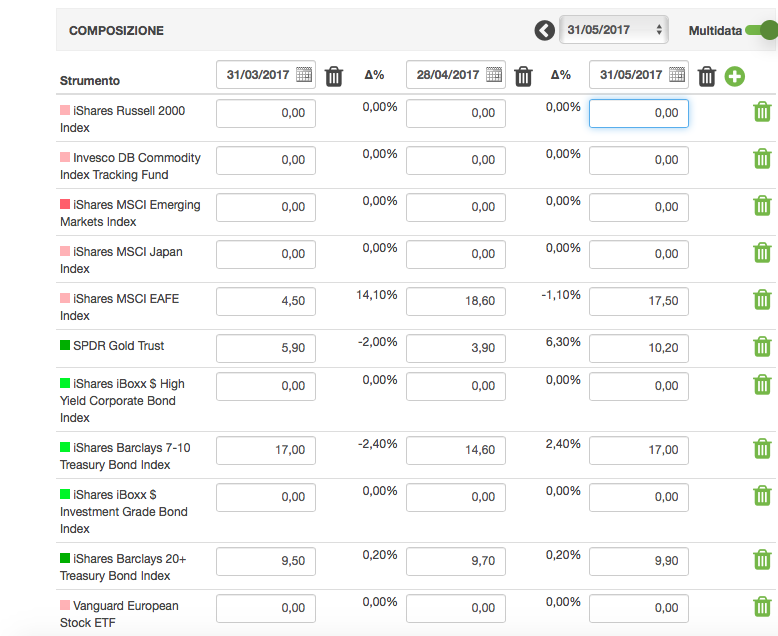Remove iShares Barclays 7-10 Treasury Bond Index row

(762, 448)
